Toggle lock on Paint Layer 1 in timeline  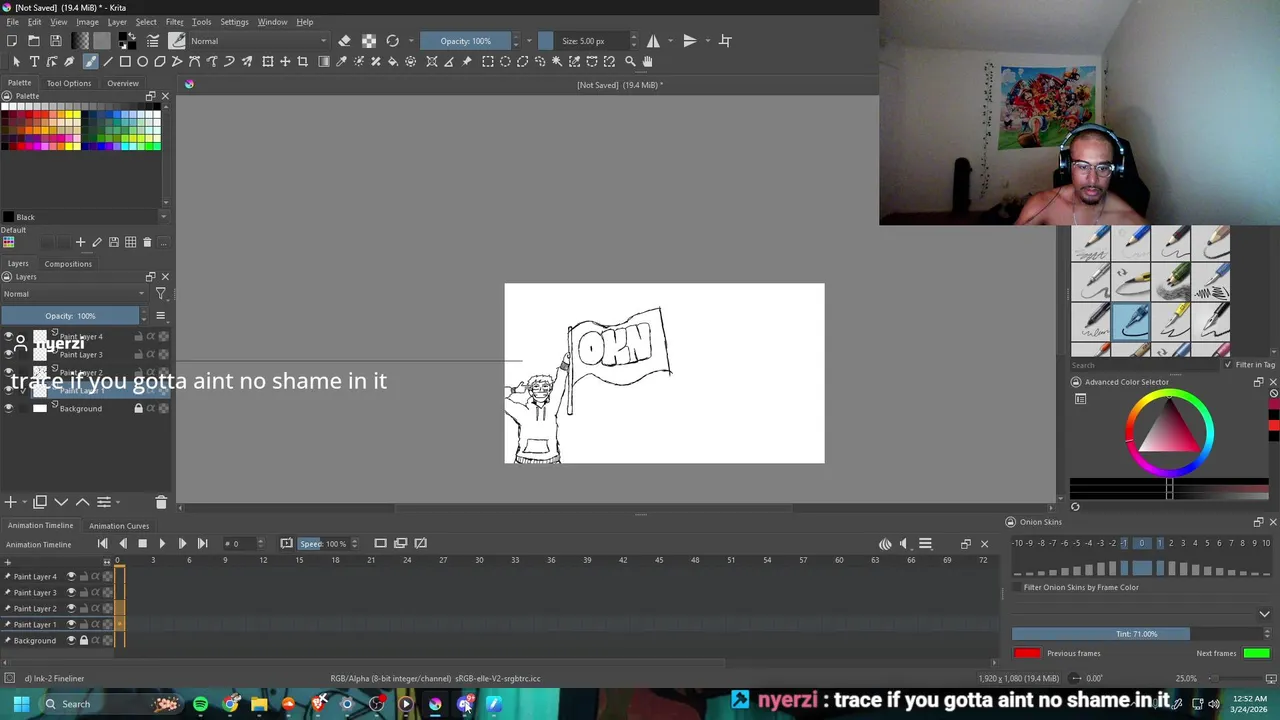(x=83, y=624)
